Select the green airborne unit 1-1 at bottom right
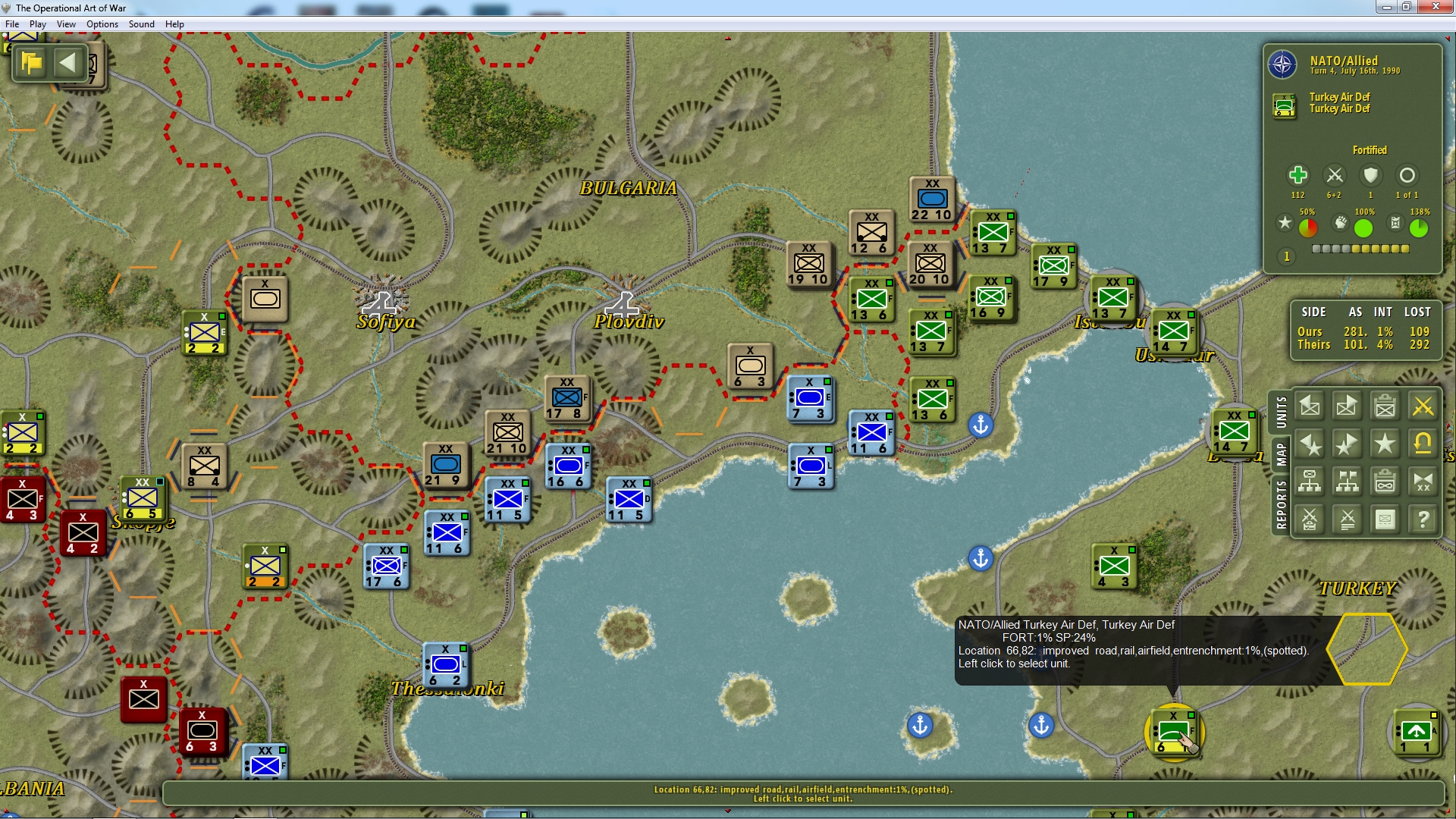1456x819 pixels. pyautogui.click(x=1416, y=733)
